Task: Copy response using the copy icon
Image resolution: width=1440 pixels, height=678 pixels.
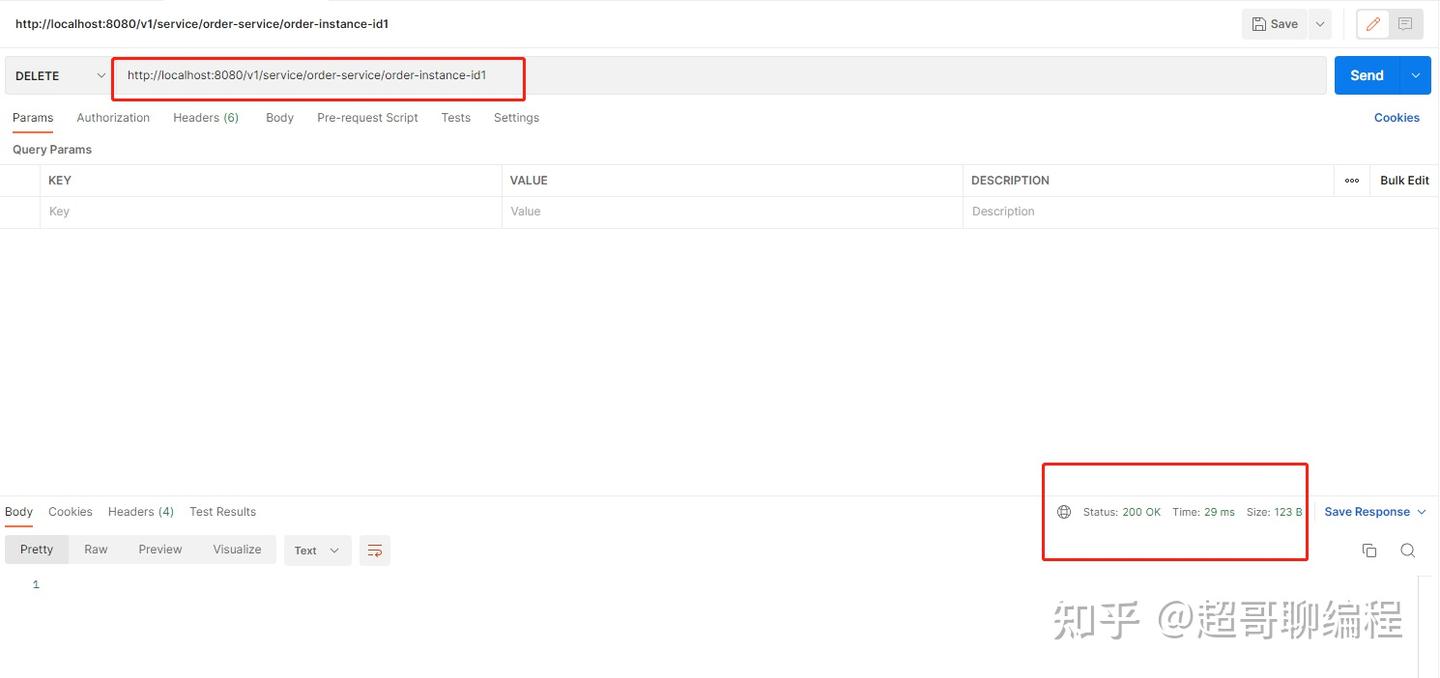Action: coord(1369,551)
